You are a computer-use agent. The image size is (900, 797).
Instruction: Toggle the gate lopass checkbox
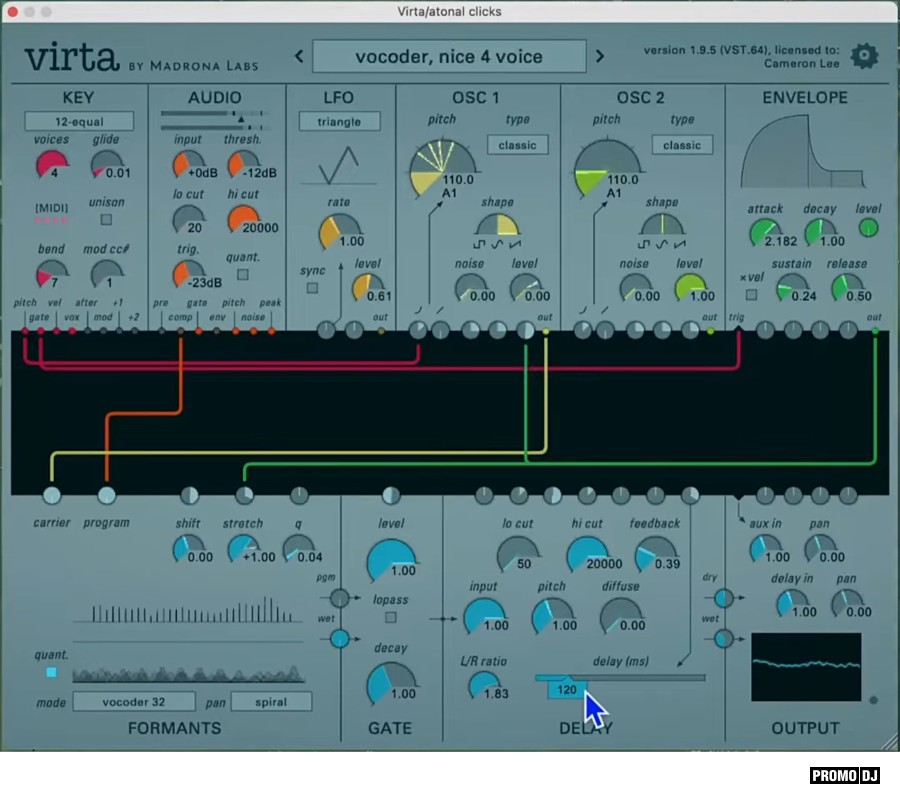coord(391,617)
